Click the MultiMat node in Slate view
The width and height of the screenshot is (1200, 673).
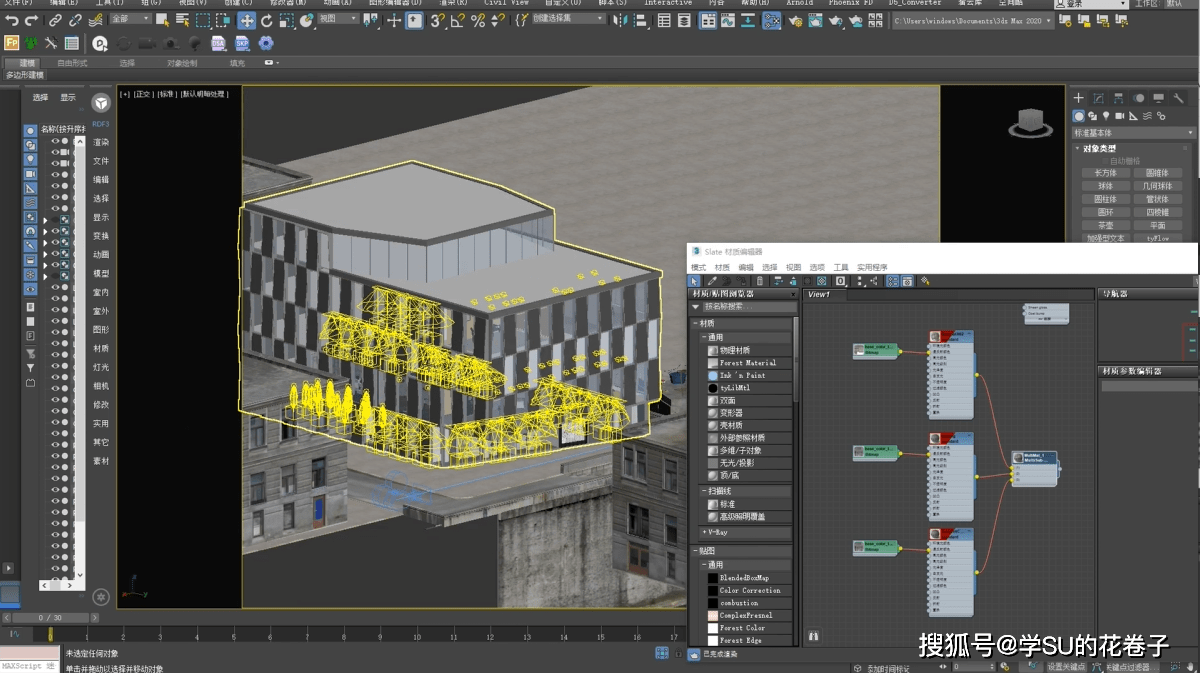point(1034,467)
